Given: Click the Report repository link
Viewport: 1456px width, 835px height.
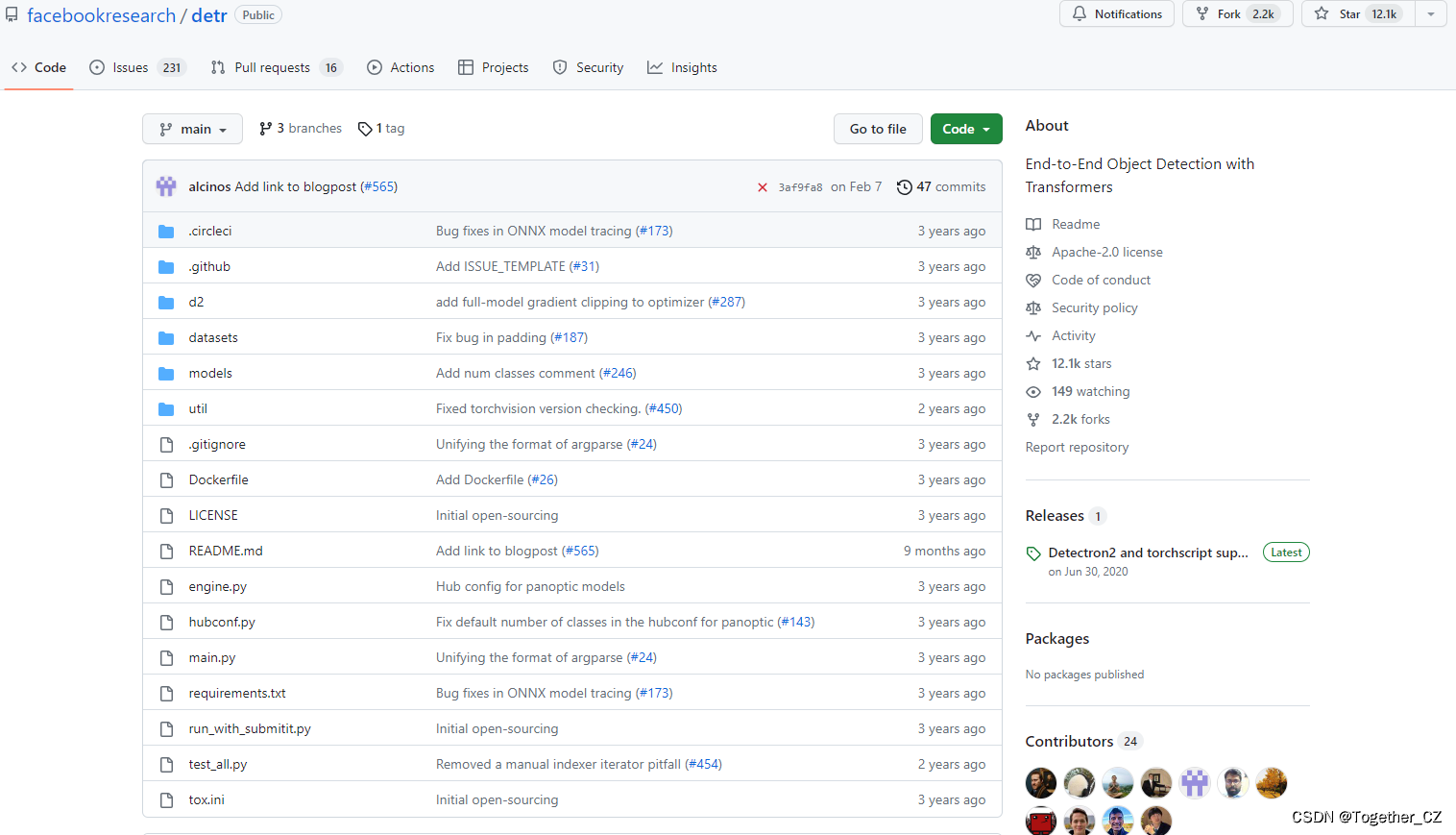Looking at the screenshot, I should (1077, 447).
